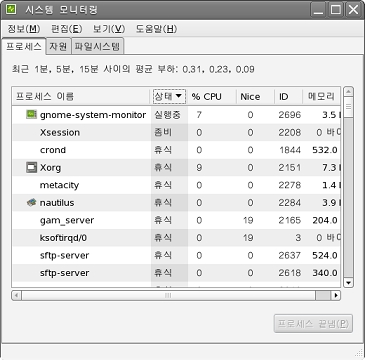Screen dimensions: 365x360
Task: Select the crond process row
Action: pos(176,150)
